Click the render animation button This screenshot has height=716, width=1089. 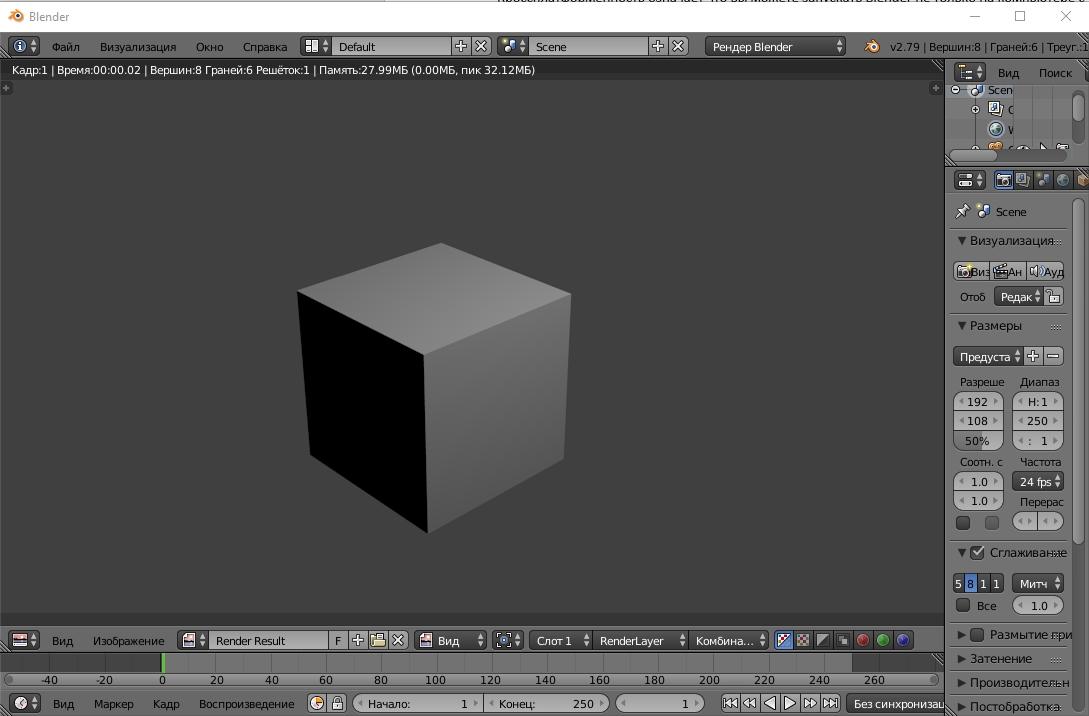tap(1007, 271)
